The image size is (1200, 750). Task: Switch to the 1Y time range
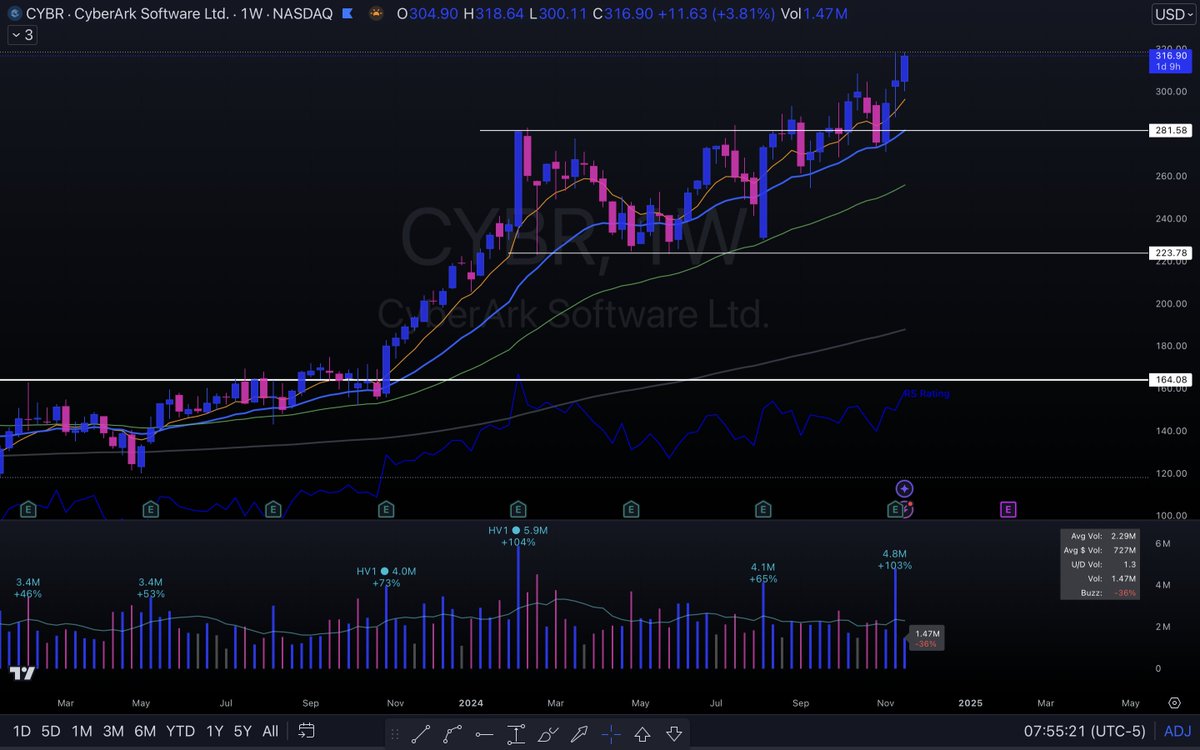[x=214, y=731]
